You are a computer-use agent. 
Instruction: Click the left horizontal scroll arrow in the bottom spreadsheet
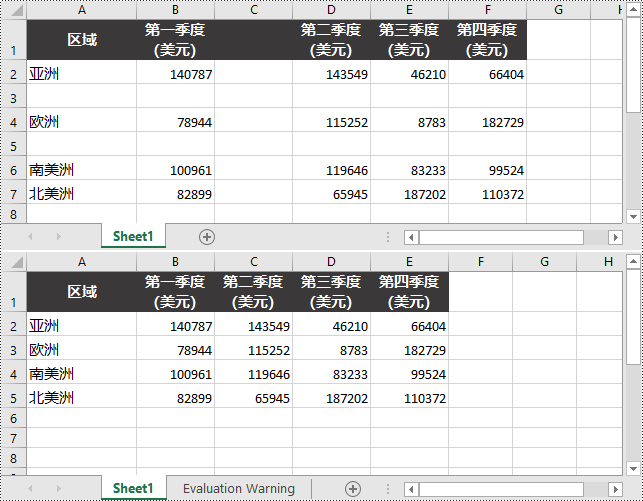point(411,489)
